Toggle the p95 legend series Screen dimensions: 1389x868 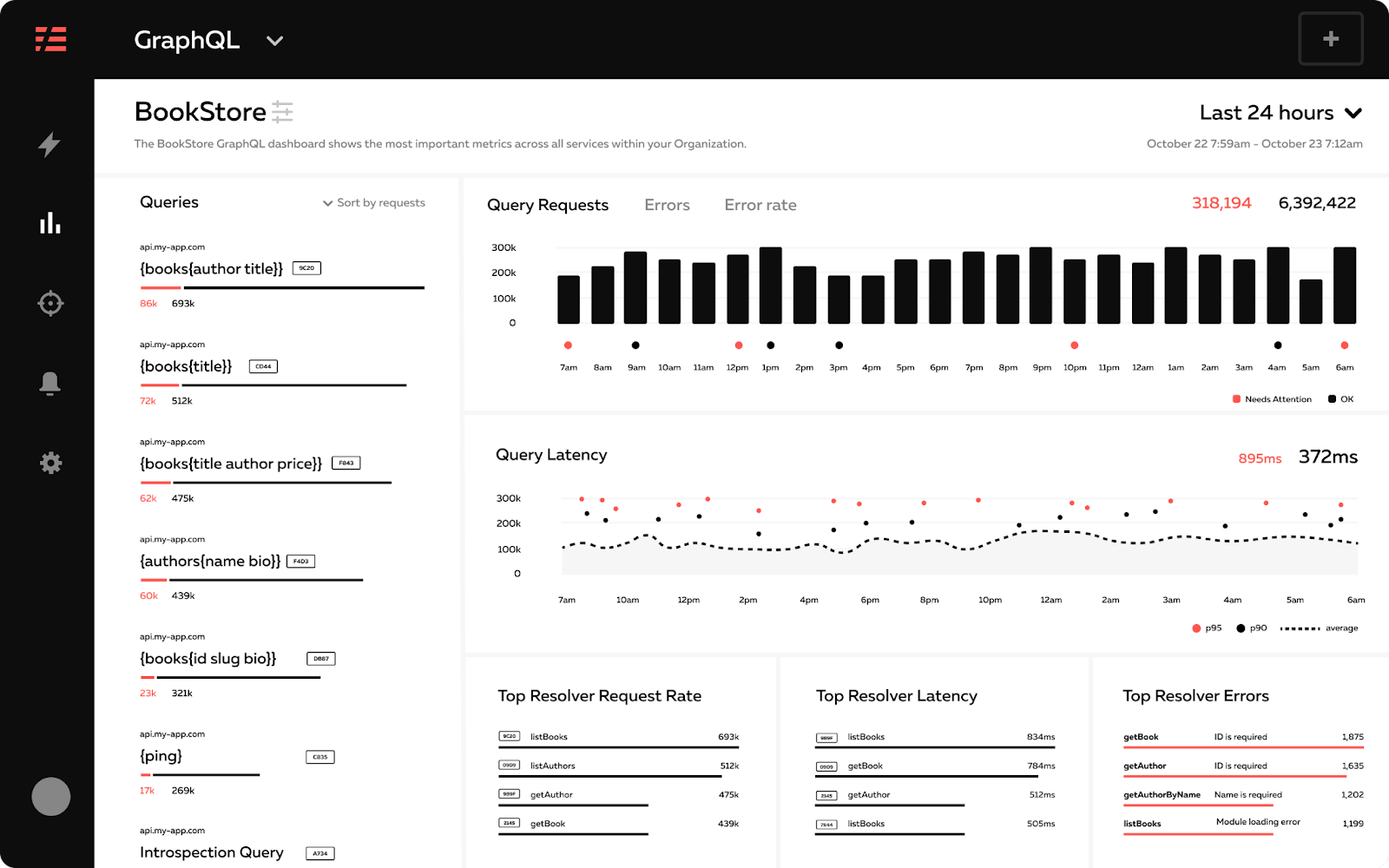tap(1207, 628)
